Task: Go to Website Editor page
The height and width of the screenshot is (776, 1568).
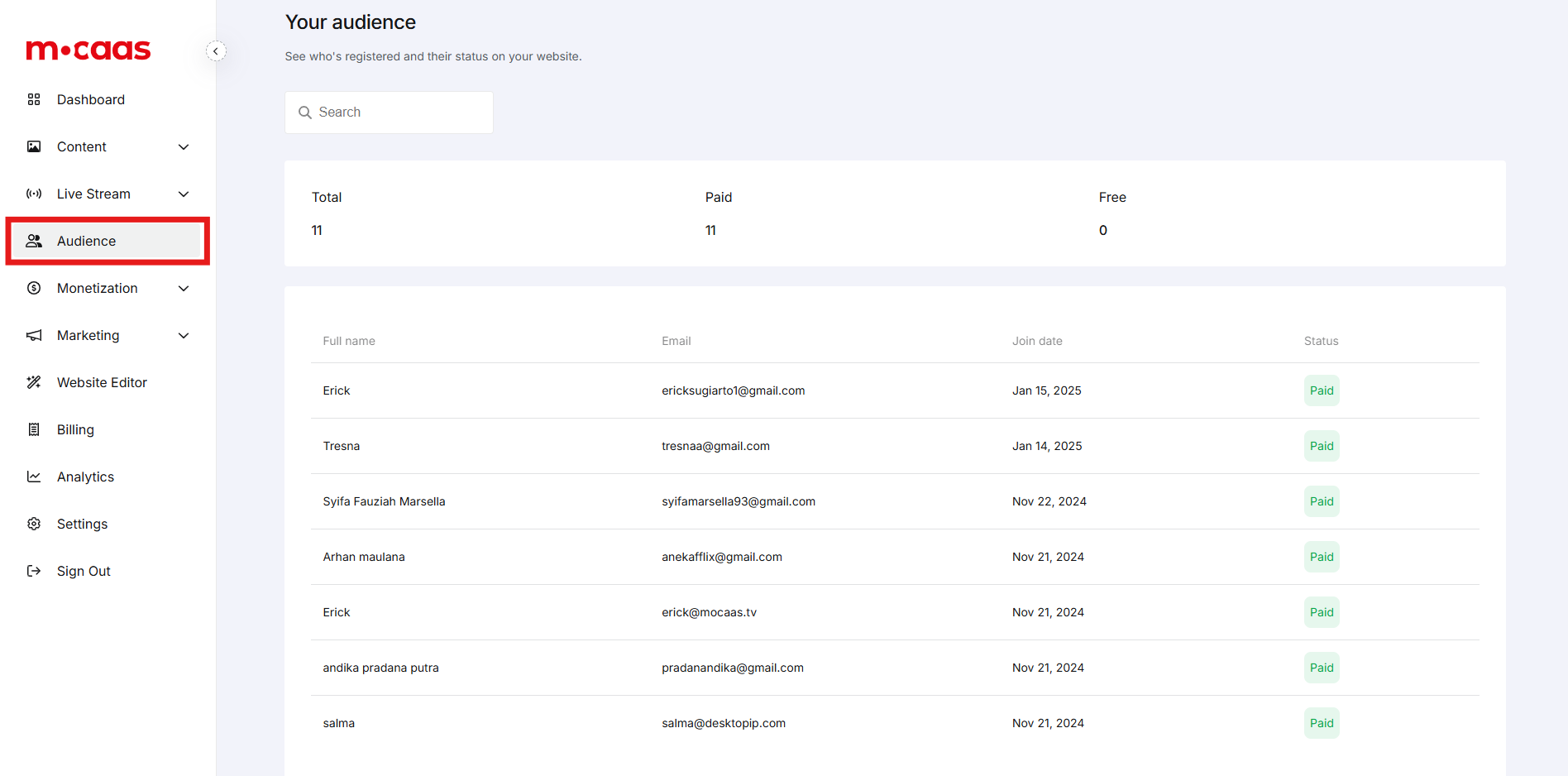Action: click(x=102, y=382)
